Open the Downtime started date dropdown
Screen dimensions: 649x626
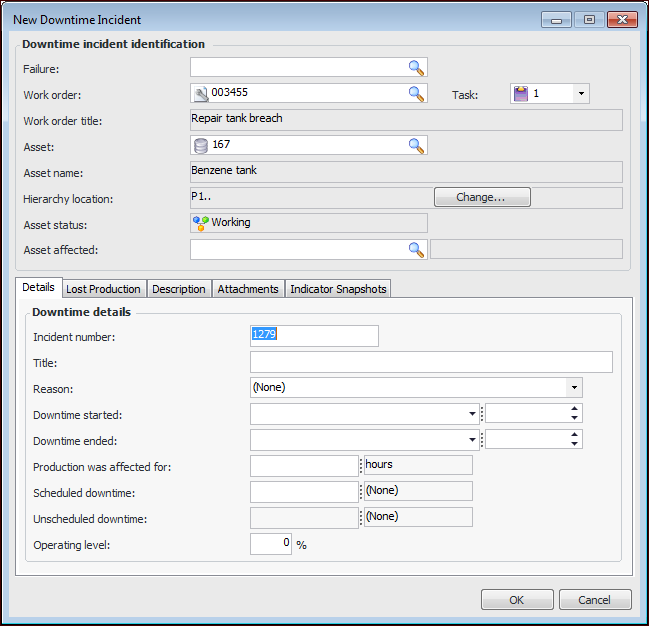tap(472, 414)
